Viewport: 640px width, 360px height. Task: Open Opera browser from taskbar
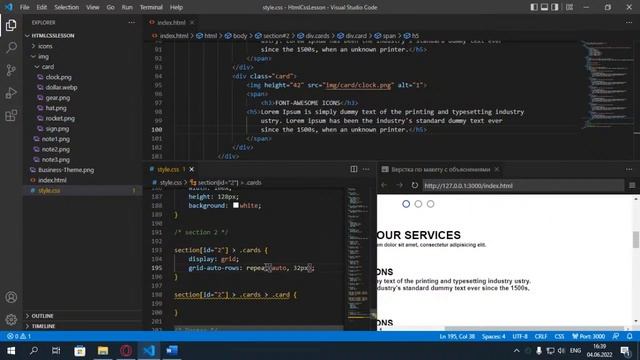(x=126, y=351)
